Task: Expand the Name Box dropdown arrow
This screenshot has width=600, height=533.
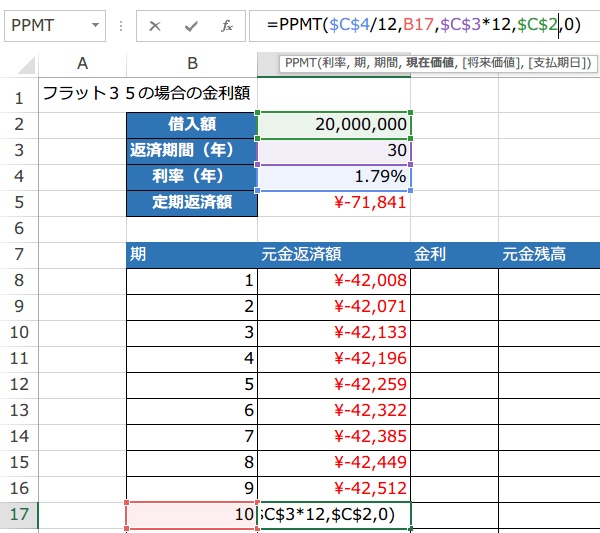Action: click(x=95, y=25)
